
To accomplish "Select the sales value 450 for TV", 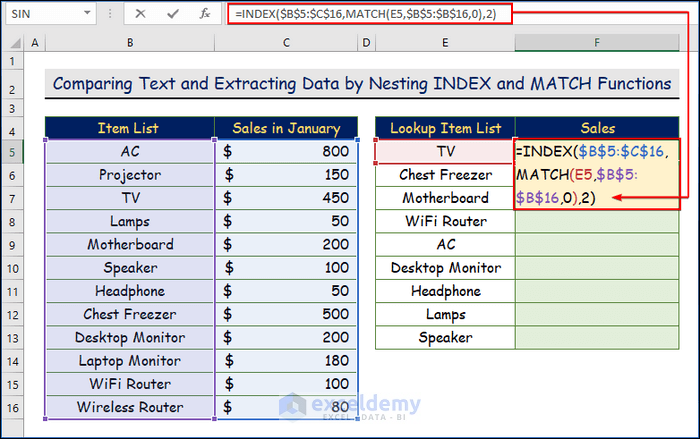I will pyautogui.click(x=286, y=198).
